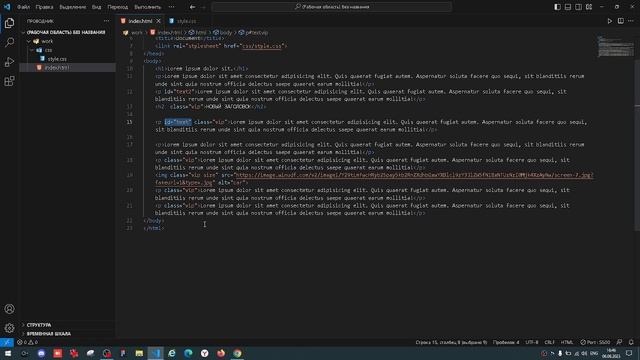Click the VS Code logo in title bar
Image resolution: width=640 pixels, height=360 pixels.
(7, 7)
